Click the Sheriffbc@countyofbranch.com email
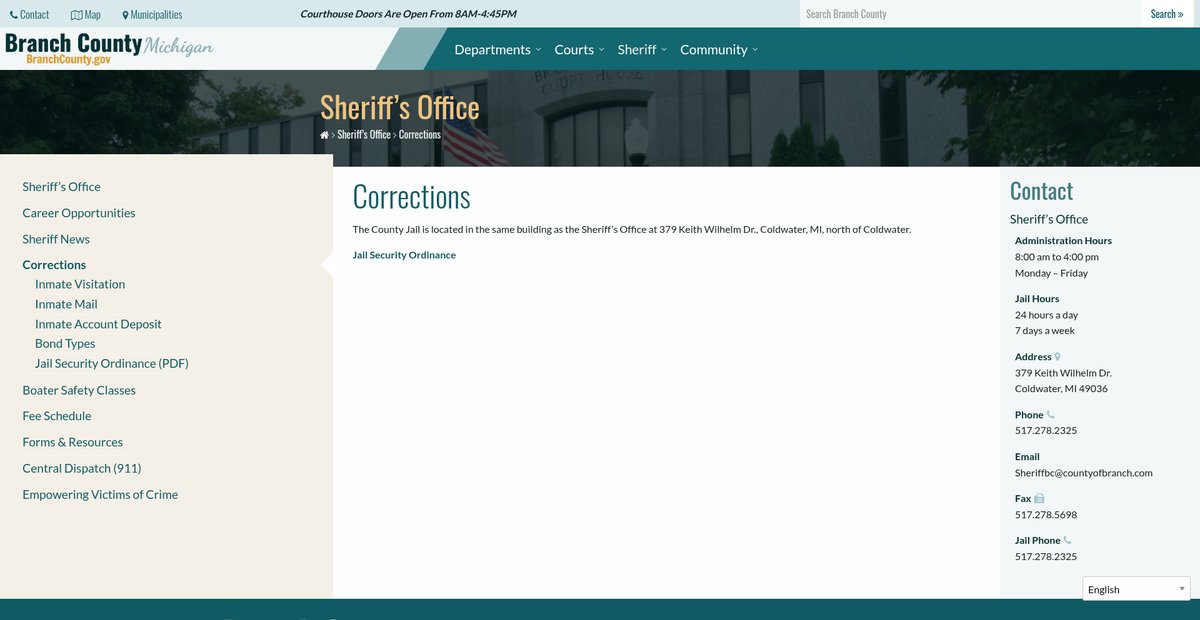The width and height of the screenshot is (1200, 620). point(1084,473)
